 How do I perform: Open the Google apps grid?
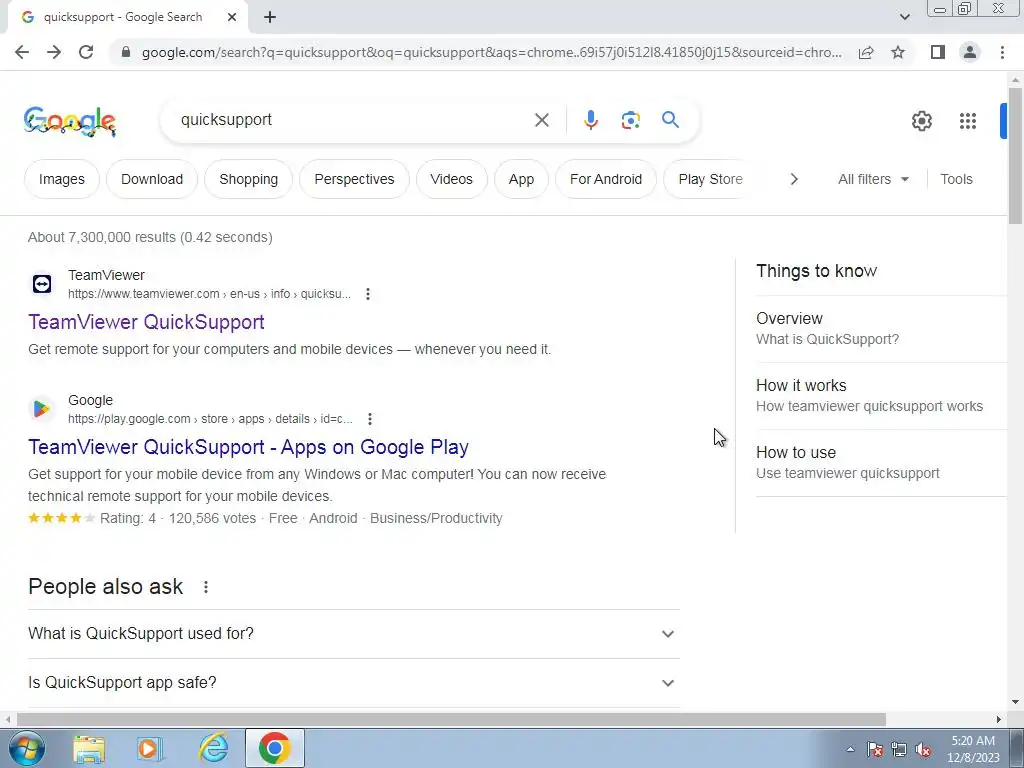point(968,121)
